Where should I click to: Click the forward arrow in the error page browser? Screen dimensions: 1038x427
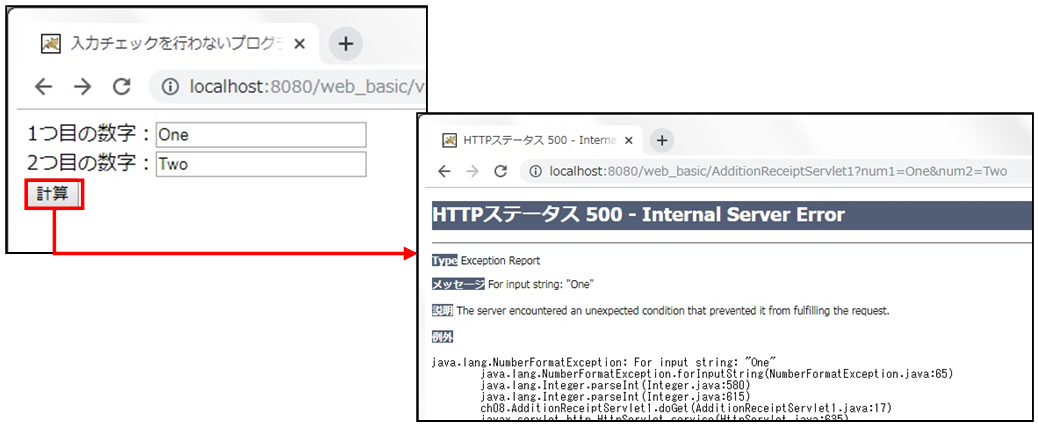[473, 171]
